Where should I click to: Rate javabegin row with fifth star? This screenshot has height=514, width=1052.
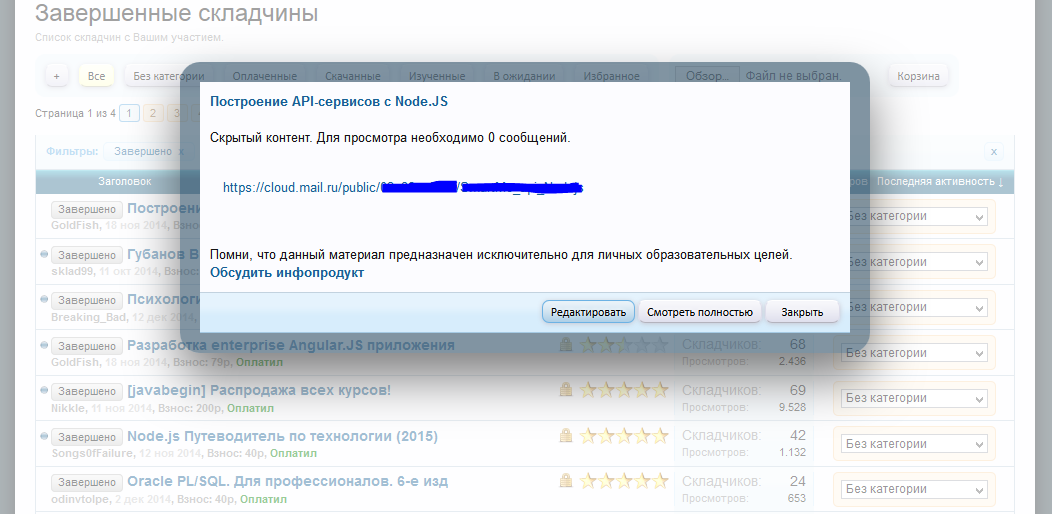[x=660, y=390]
